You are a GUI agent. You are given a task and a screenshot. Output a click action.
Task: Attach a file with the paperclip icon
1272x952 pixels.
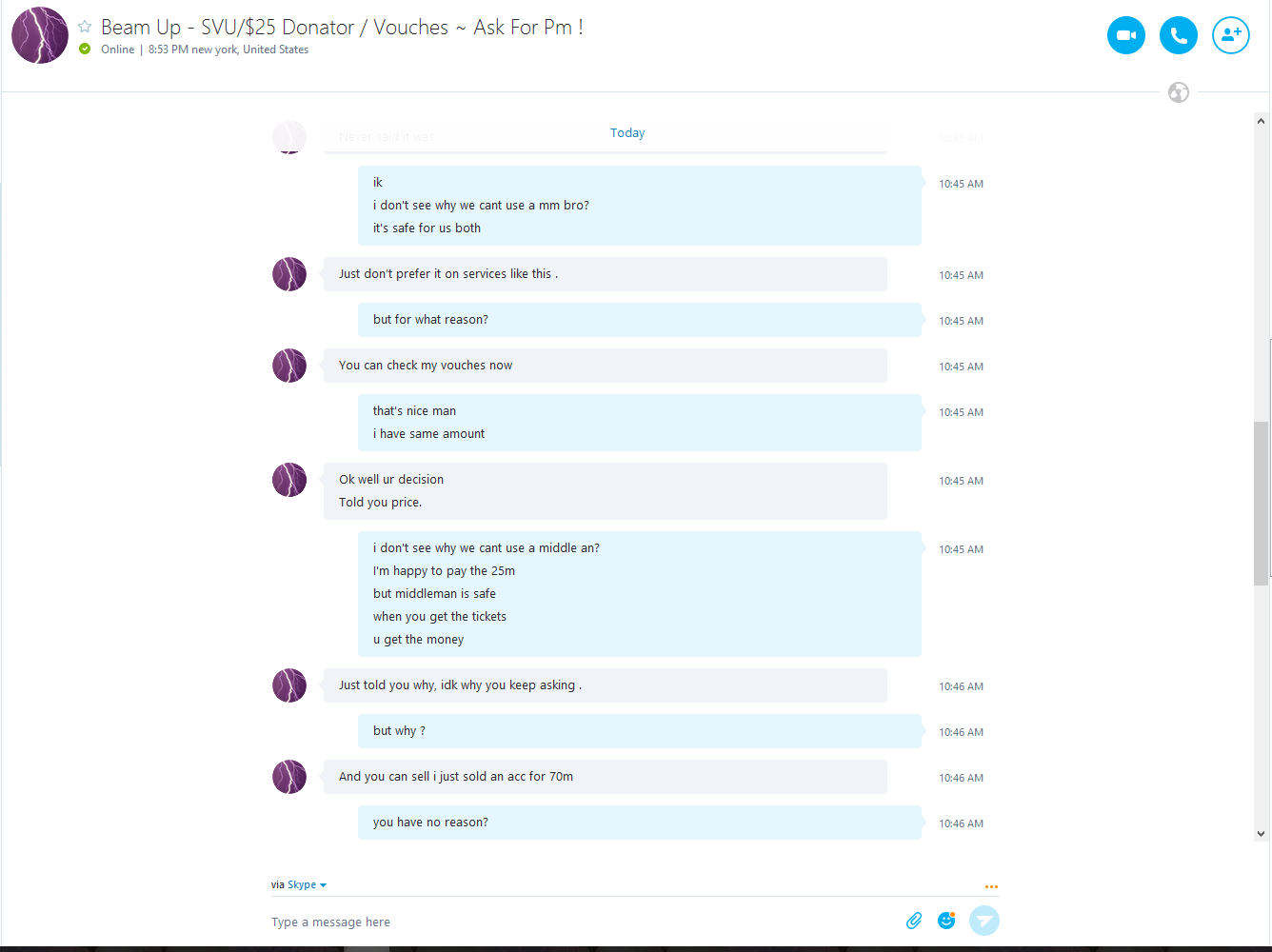point(914,921)
